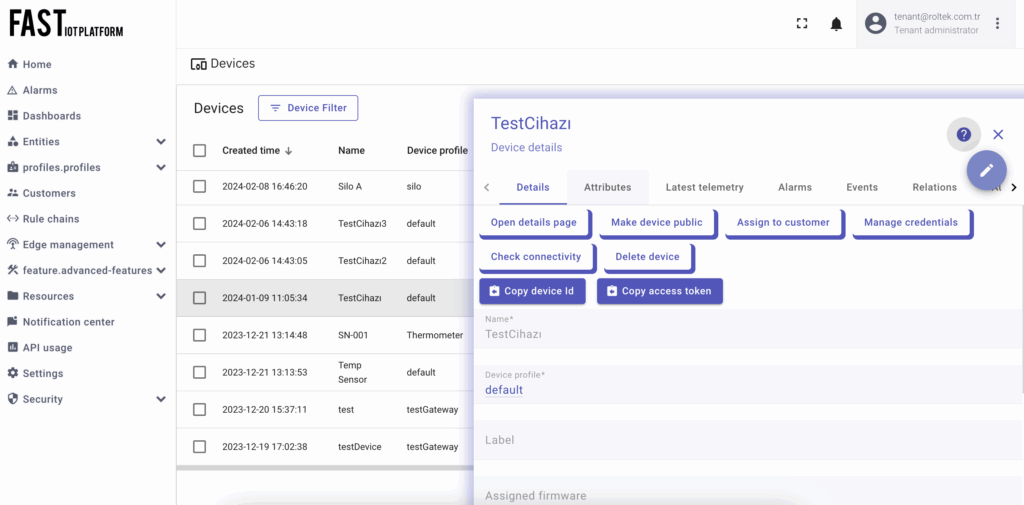Check the test row checkbox
Viewport: 1024px width, 505px height.
point(199,410)
